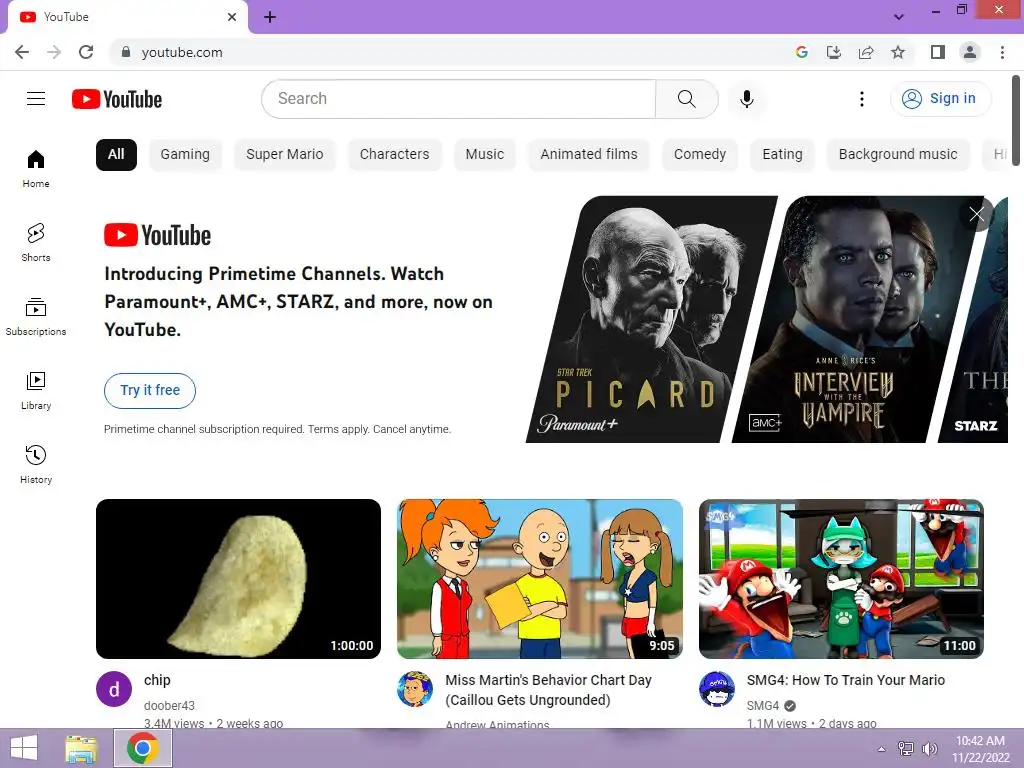Open network icon in tray
Screen dimensions: 1024x768
[x=906, y=749]
